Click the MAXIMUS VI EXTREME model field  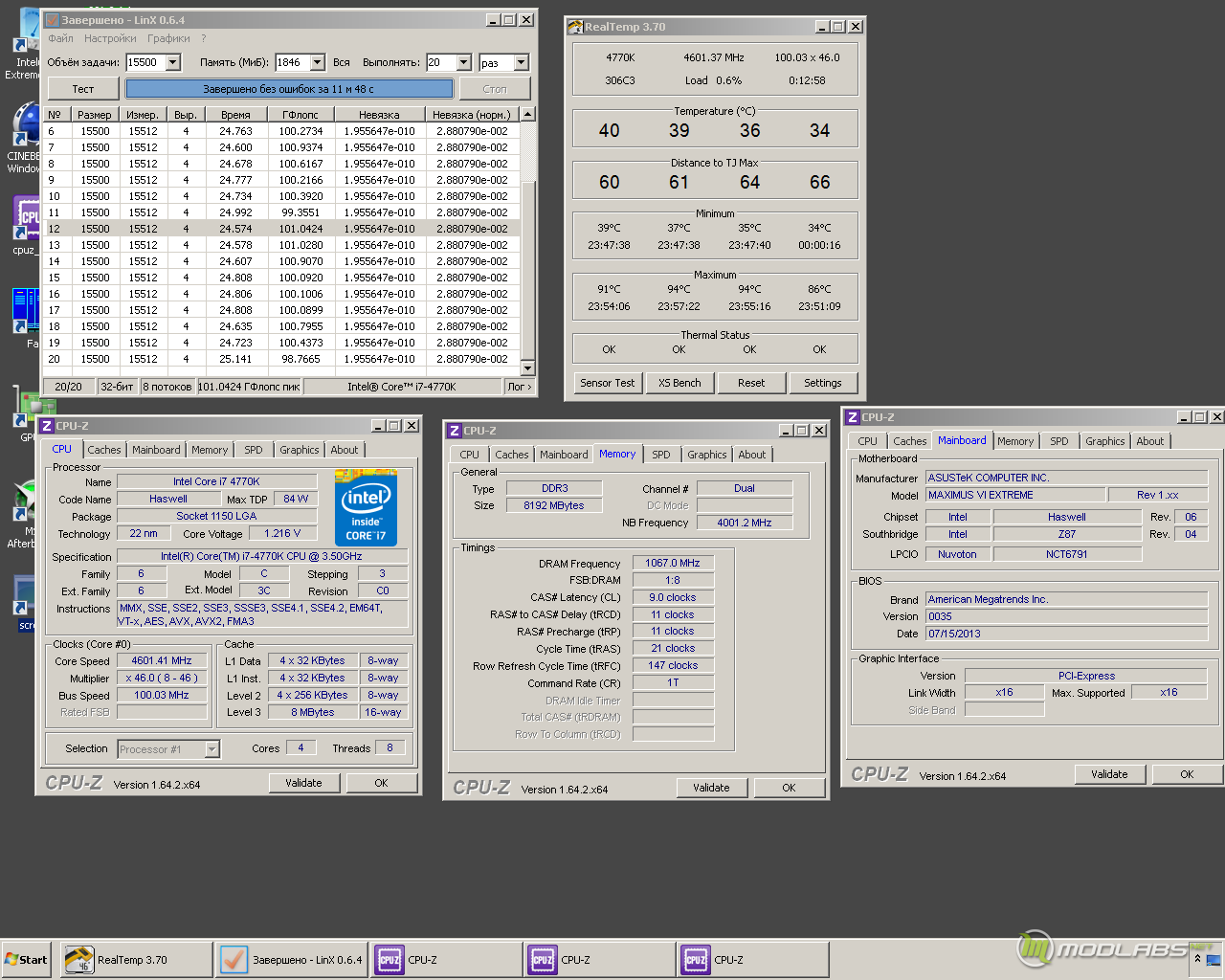[x=1015, y=495]
